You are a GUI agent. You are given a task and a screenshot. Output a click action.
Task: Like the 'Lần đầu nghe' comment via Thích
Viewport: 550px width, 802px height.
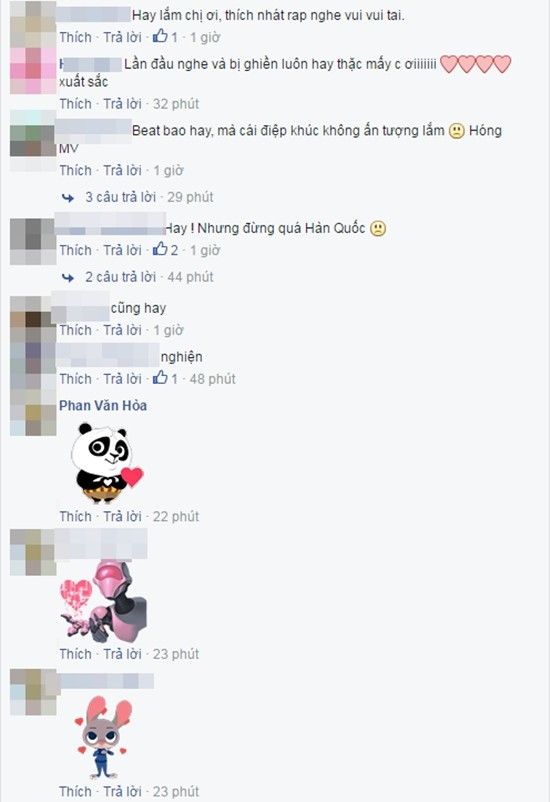tap(75, 104)
